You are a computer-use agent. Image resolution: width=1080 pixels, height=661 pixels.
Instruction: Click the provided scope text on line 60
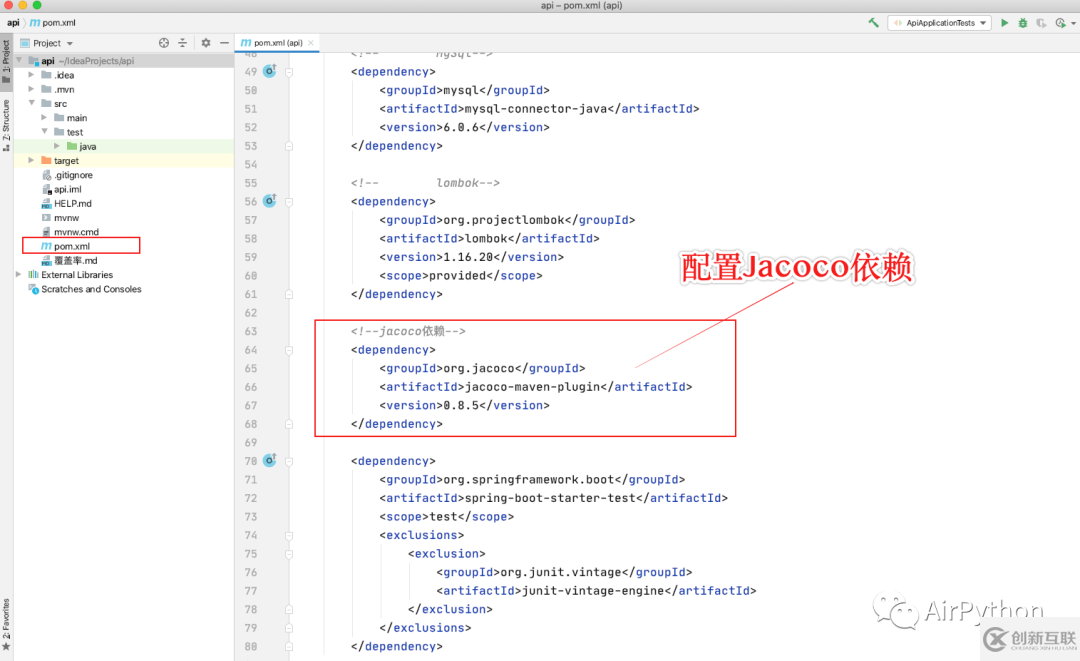pos(458,275)
